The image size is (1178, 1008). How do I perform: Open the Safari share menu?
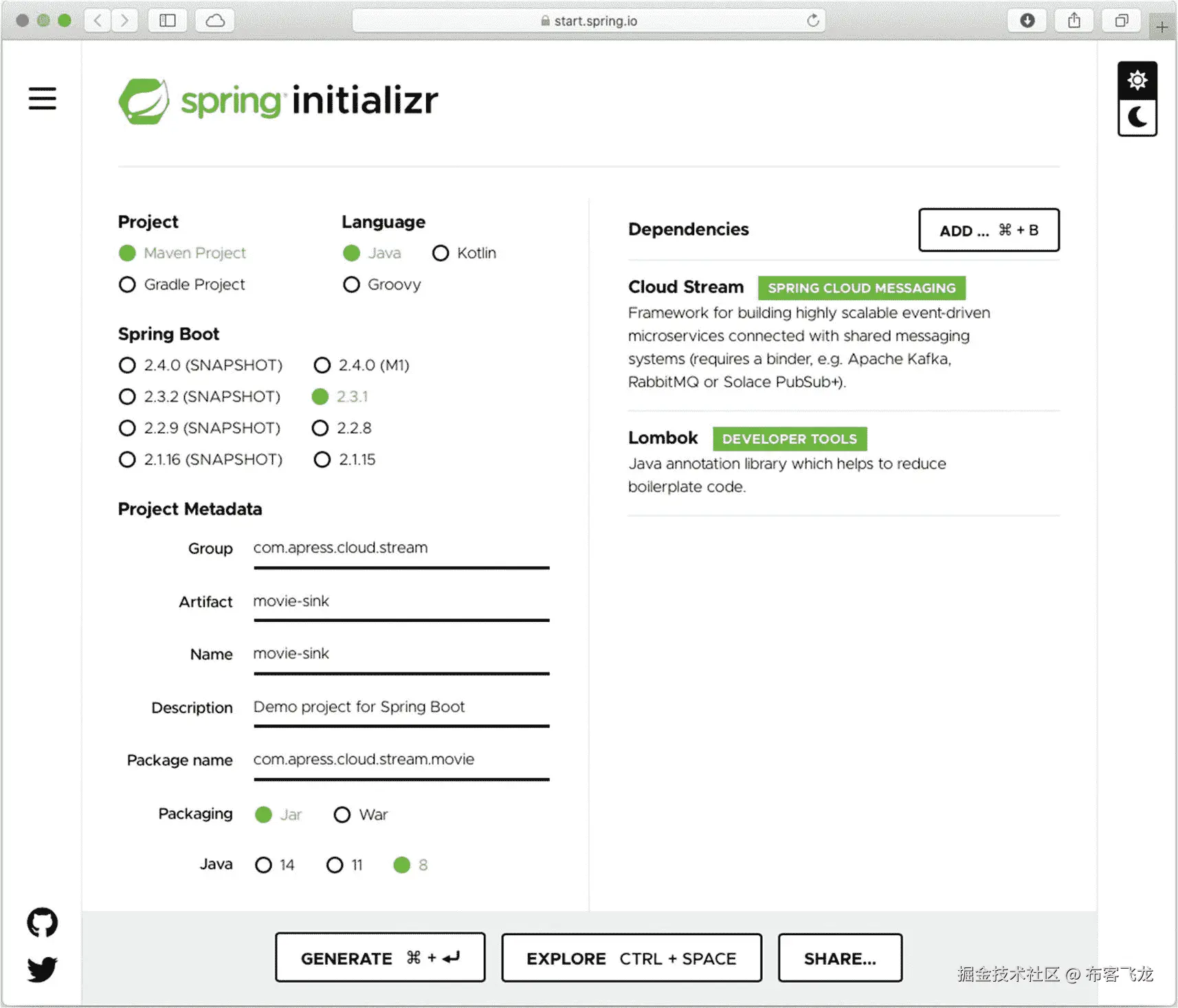1074,21
